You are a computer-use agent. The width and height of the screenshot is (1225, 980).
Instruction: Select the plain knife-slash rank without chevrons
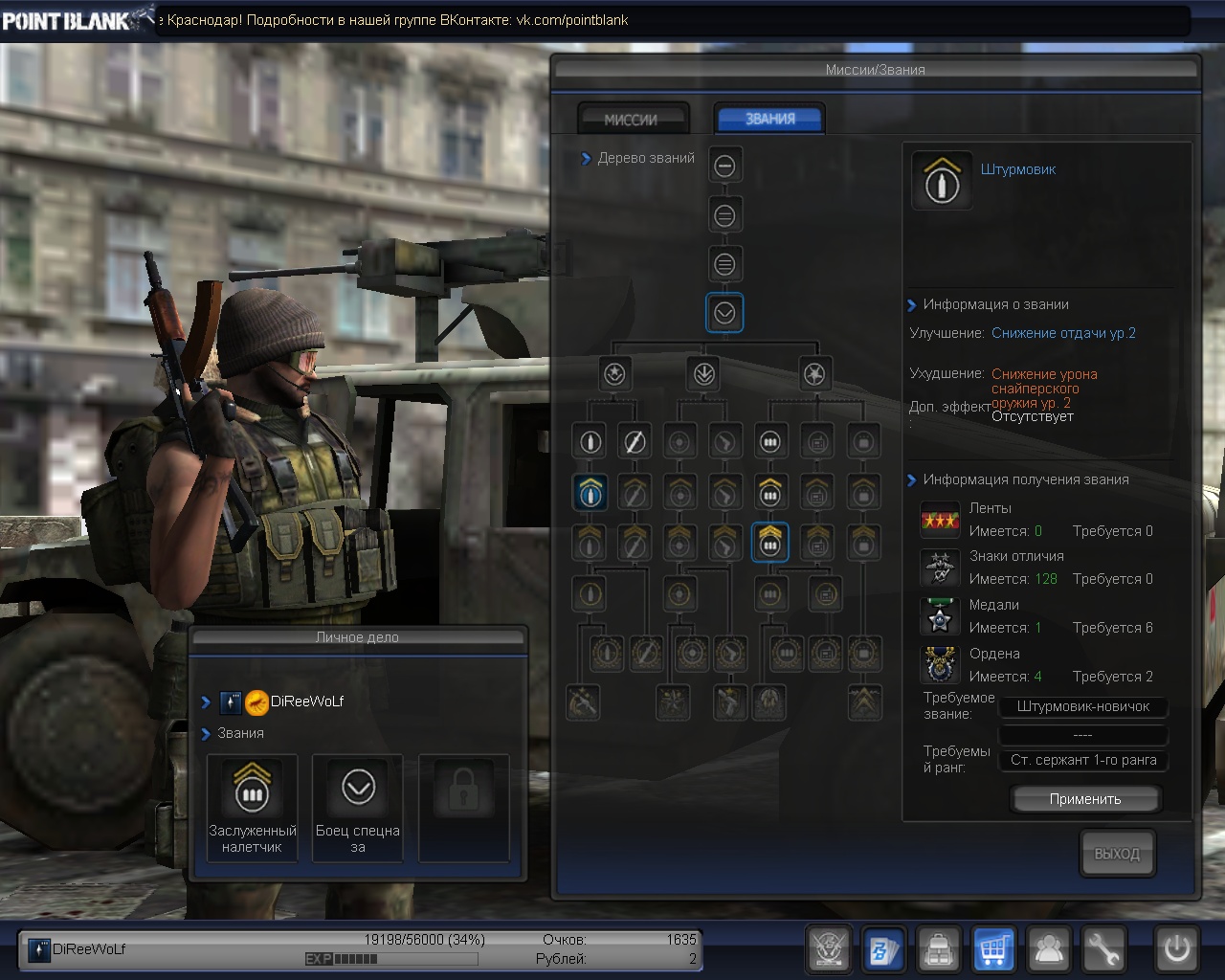pos(634,442)
